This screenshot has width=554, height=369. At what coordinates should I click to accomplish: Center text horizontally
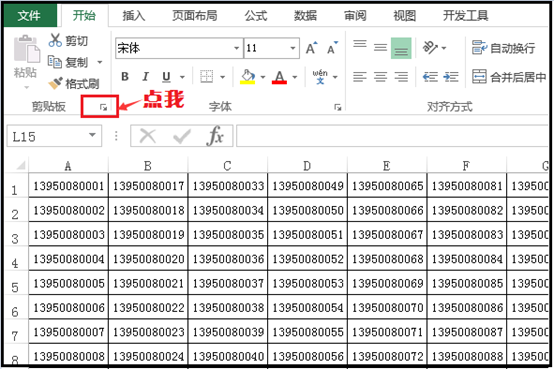(381, 77)
